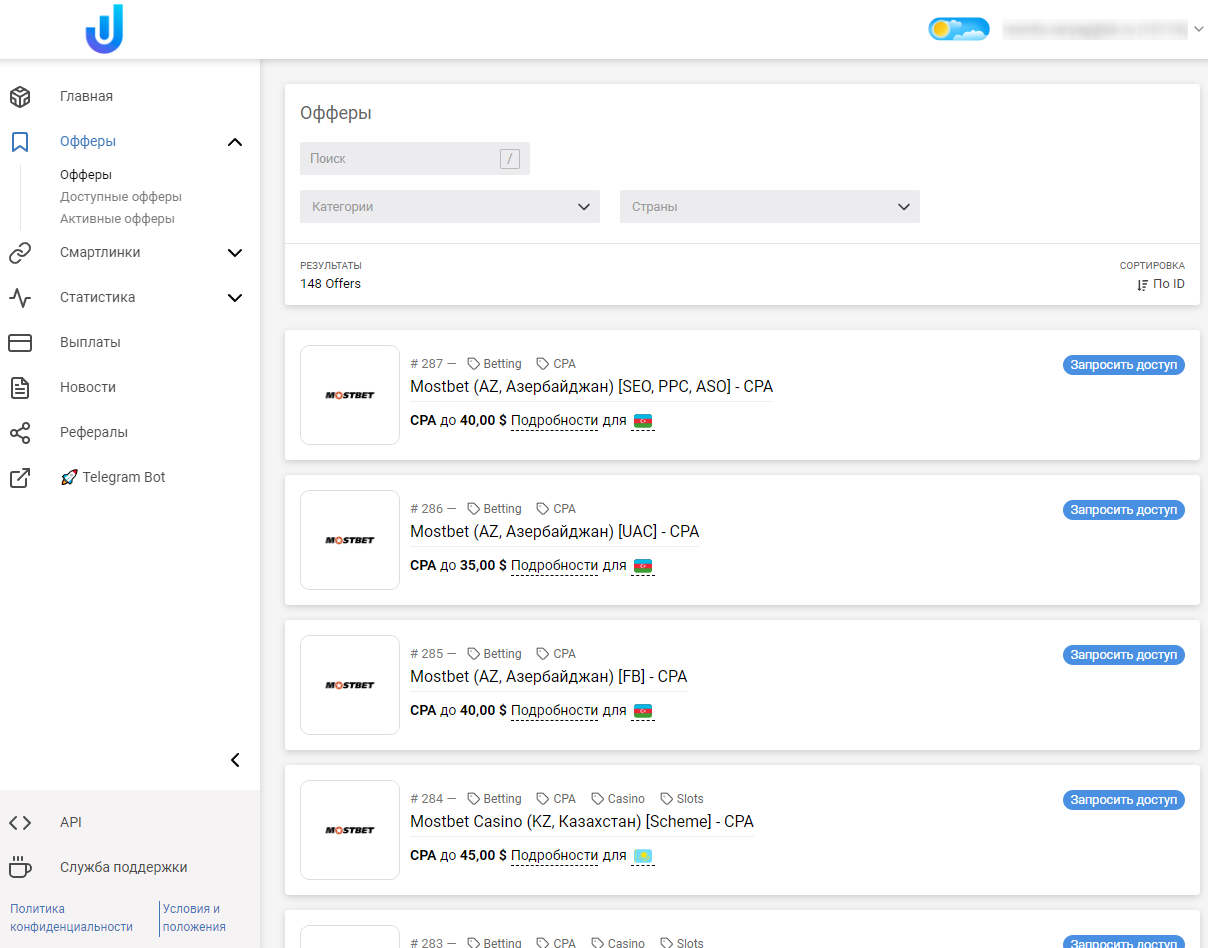Select Активные офферы submenu item

(x=117, y=219)
